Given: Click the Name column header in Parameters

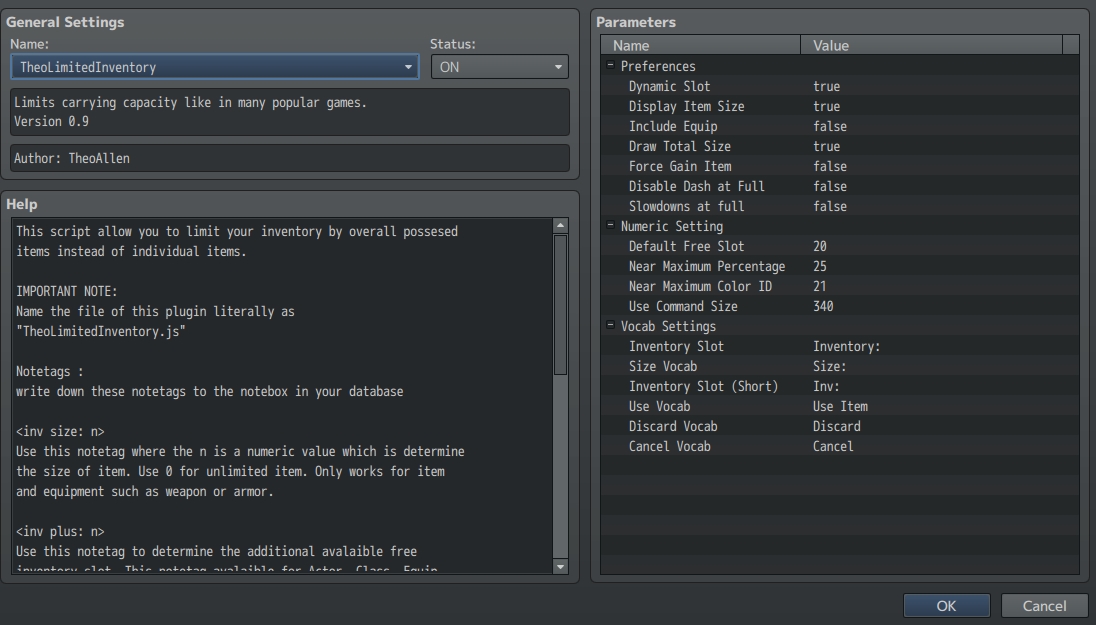Looking at the screenshot, I should click(700, 45).
